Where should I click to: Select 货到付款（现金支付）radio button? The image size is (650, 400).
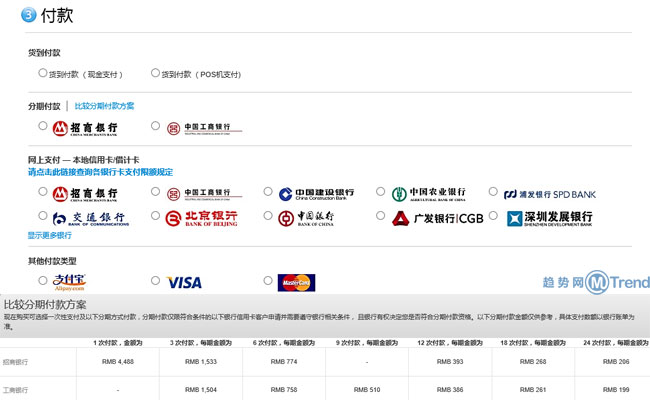tap(42, 73)
